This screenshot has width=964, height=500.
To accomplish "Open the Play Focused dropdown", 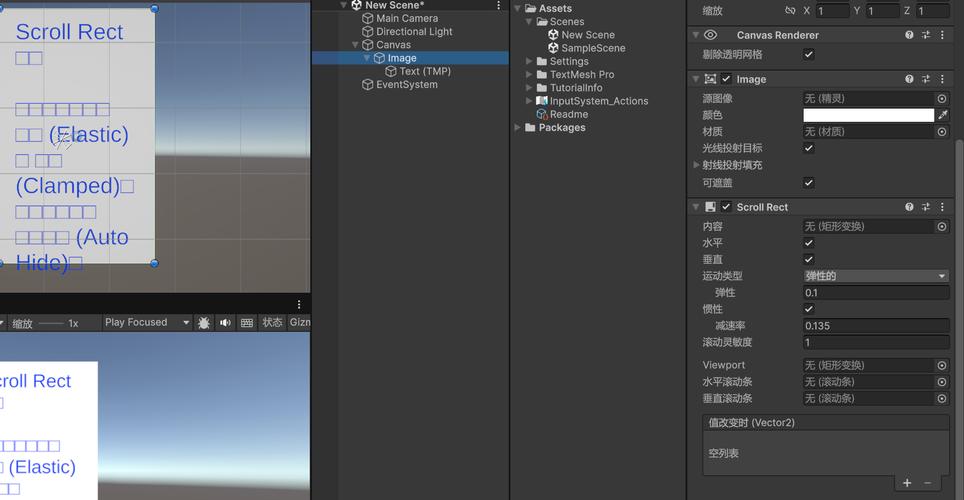I will pyautogui.click(x=147, y=322).
